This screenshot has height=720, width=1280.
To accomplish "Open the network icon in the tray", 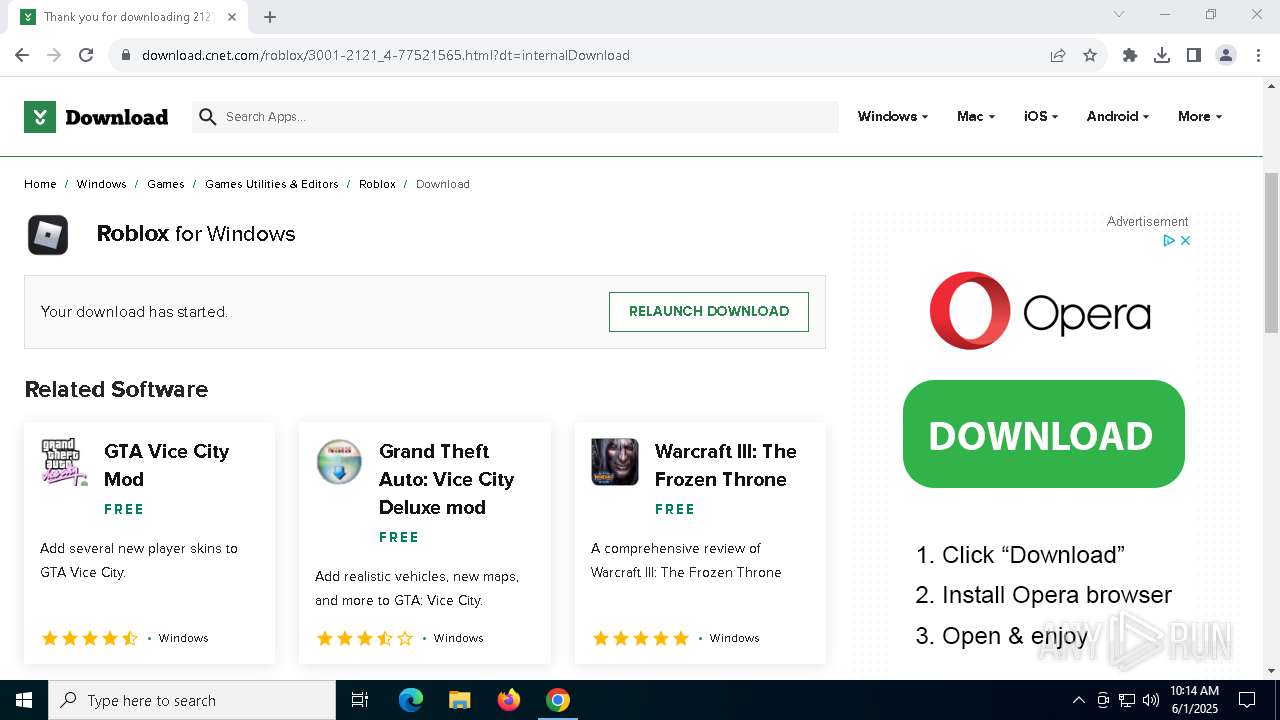I will point(1127,700).
